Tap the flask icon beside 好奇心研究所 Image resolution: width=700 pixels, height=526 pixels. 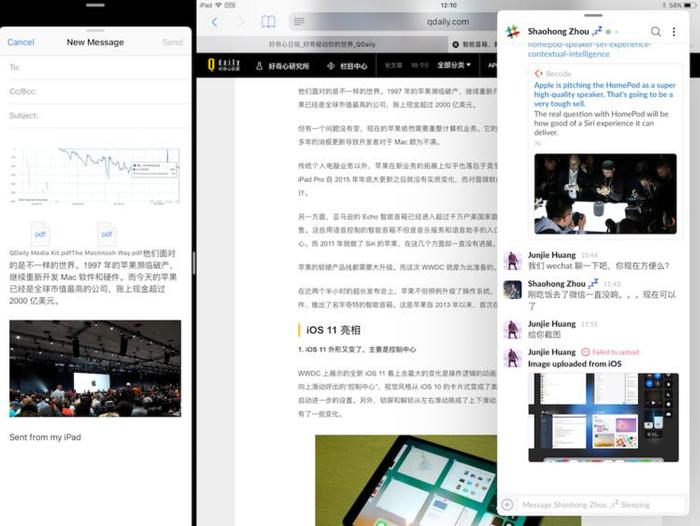coord(259,66)
